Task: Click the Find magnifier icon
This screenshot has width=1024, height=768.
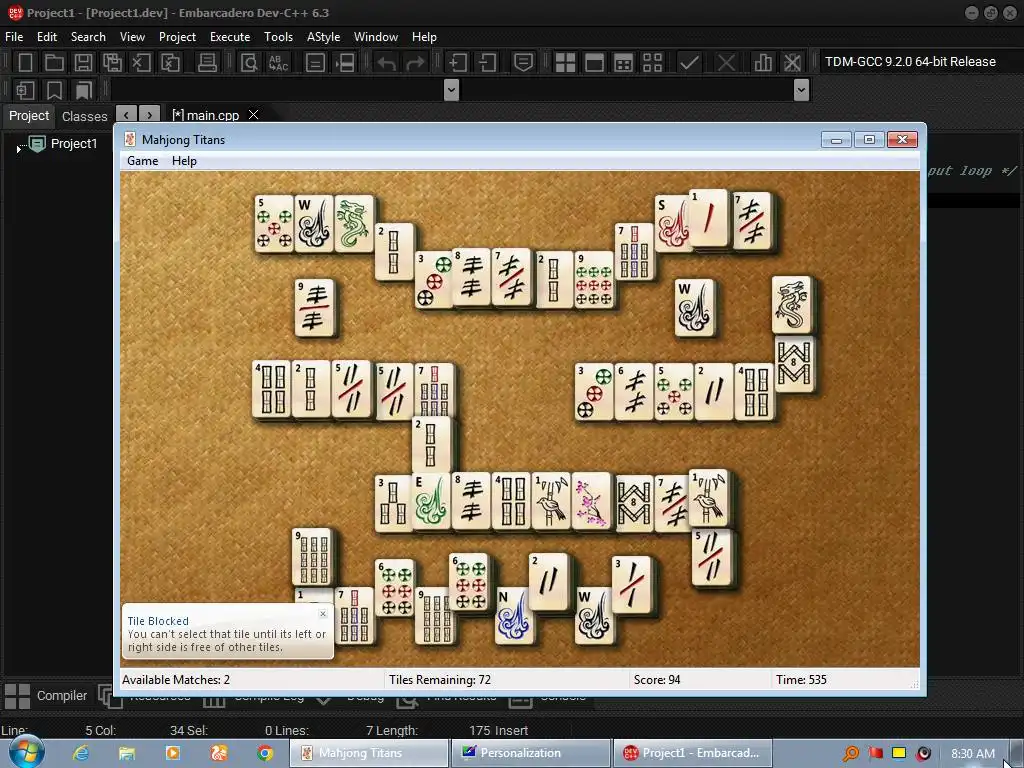Action: click(249, 63)
